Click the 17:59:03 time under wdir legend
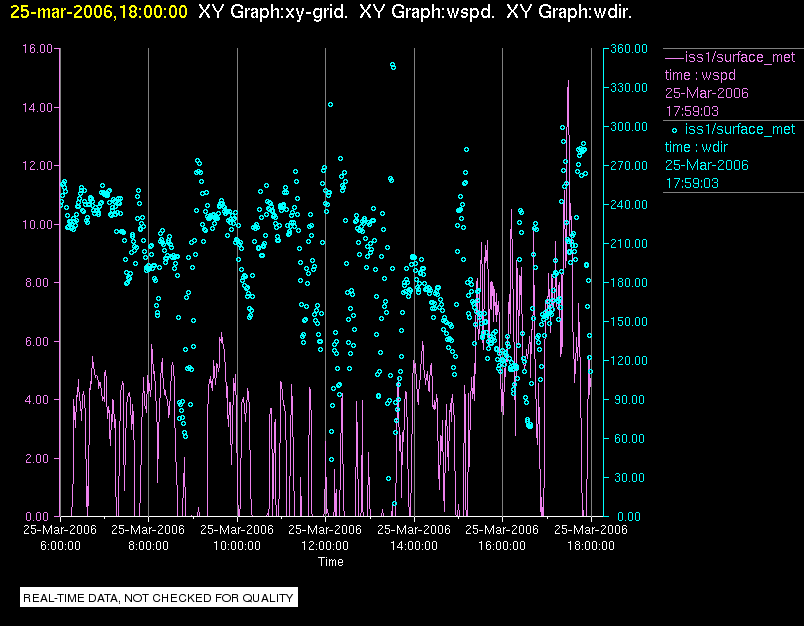 [x=692, y=183]
